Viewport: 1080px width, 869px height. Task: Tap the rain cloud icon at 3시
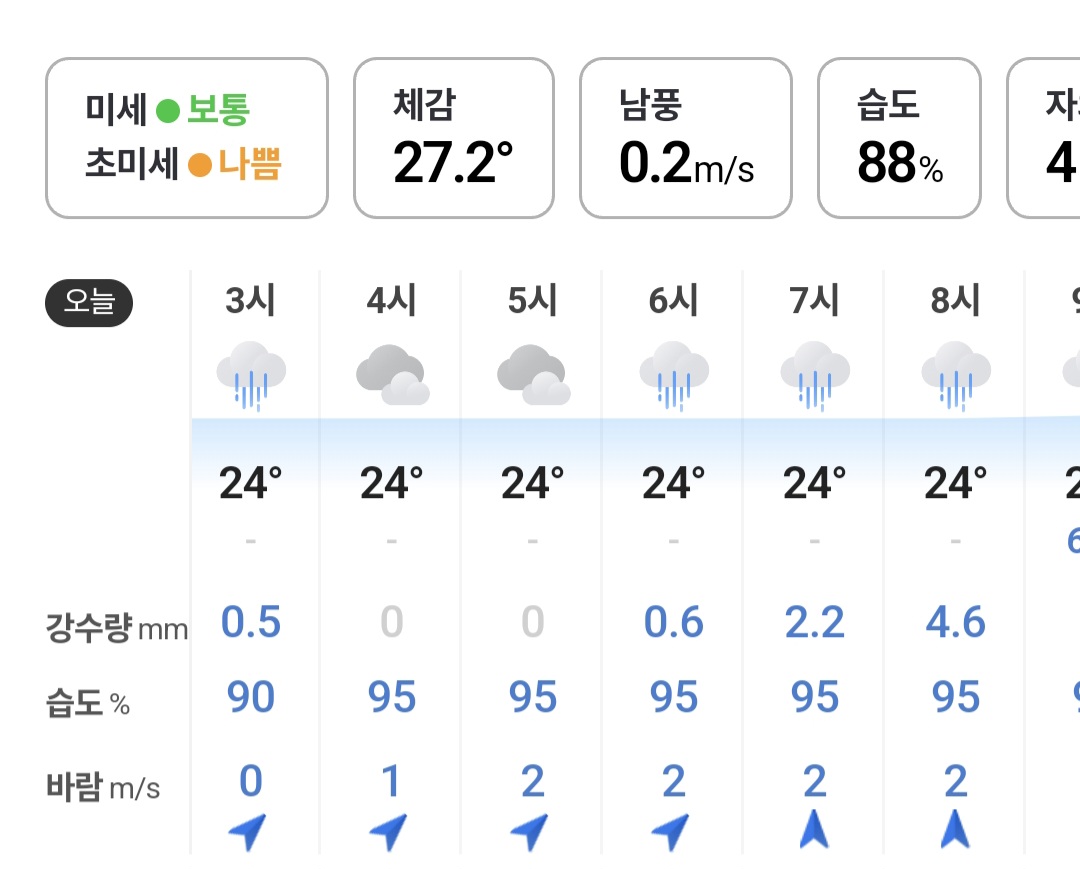251,376
